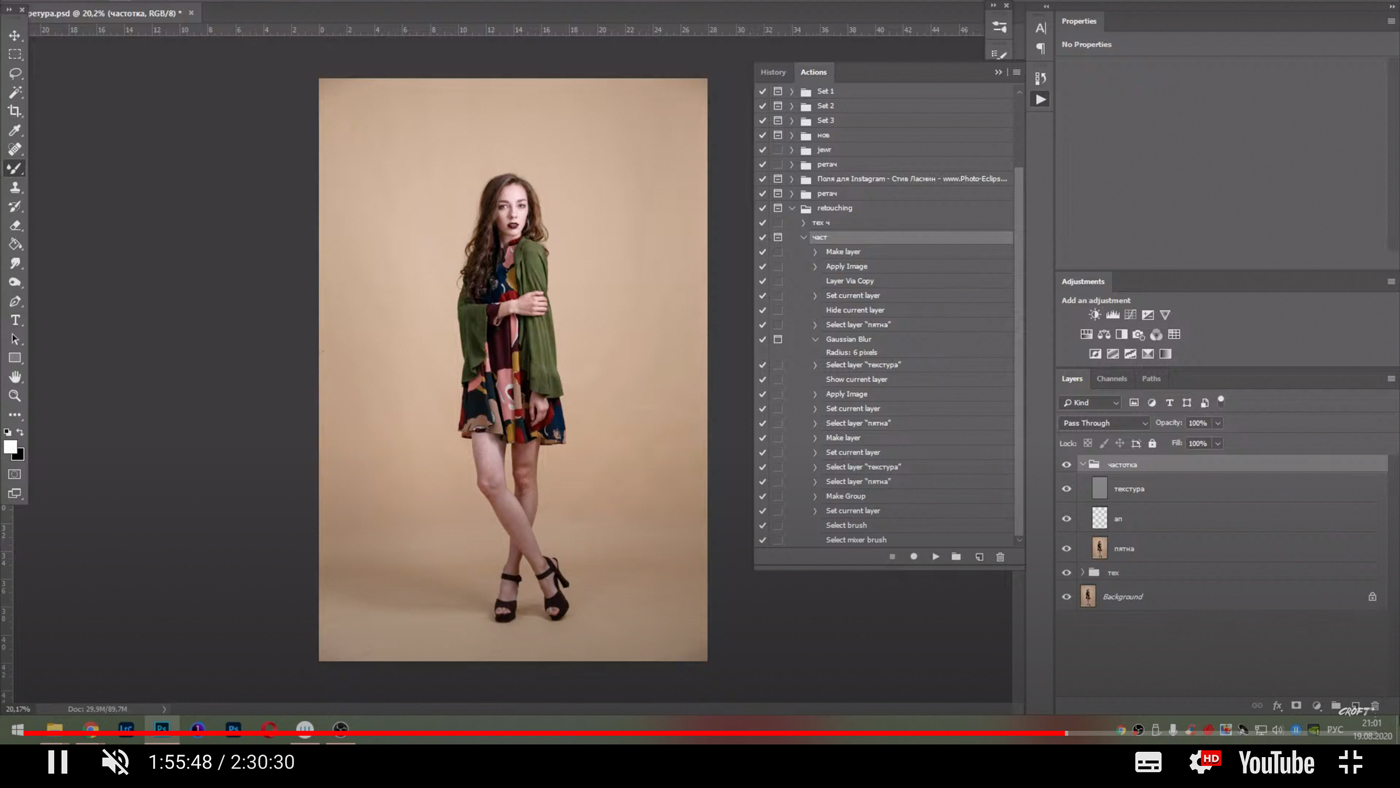Screen dimensions: 1400x788
Task: Hide the Background layer via eye icon
Action: tap(1066, 597)
